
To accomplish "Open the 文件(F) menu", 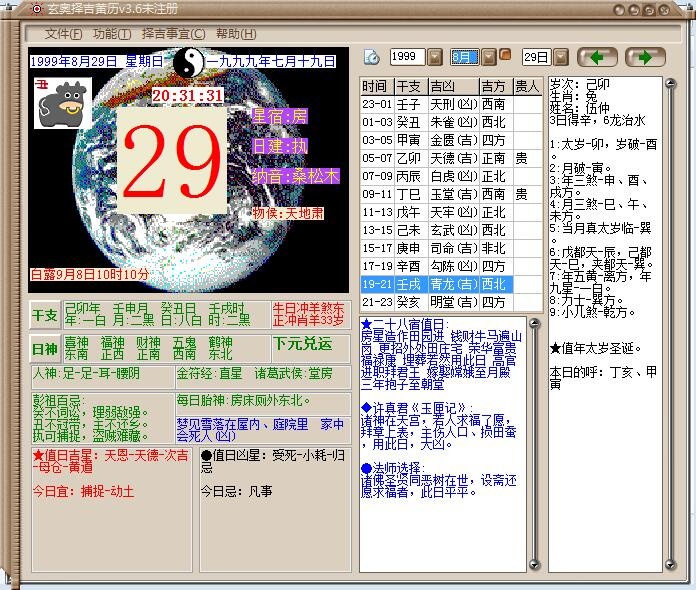I will click(x=63, y=34).
